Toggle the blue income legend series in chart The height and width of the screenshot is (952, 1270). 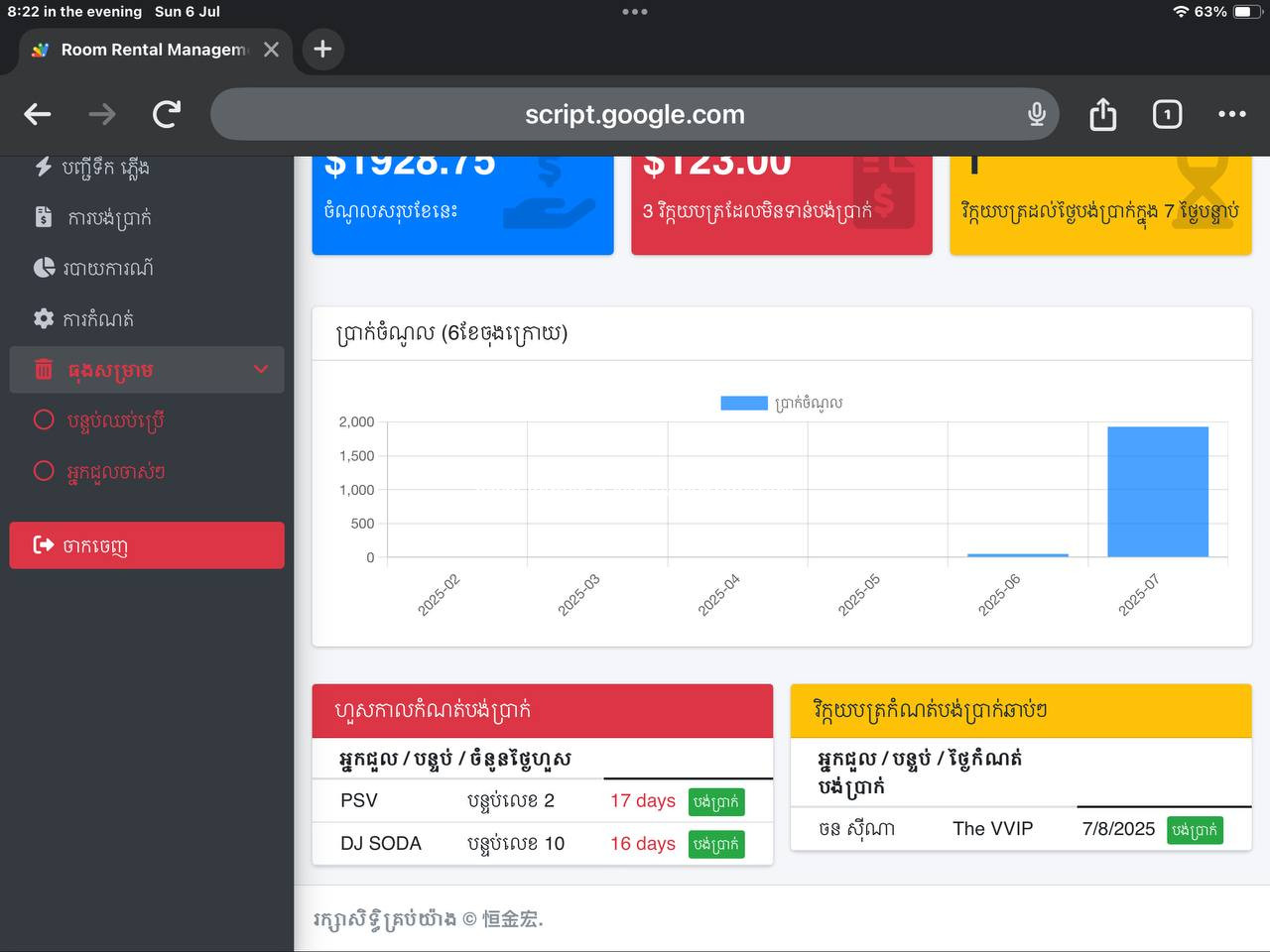point(743,403)
